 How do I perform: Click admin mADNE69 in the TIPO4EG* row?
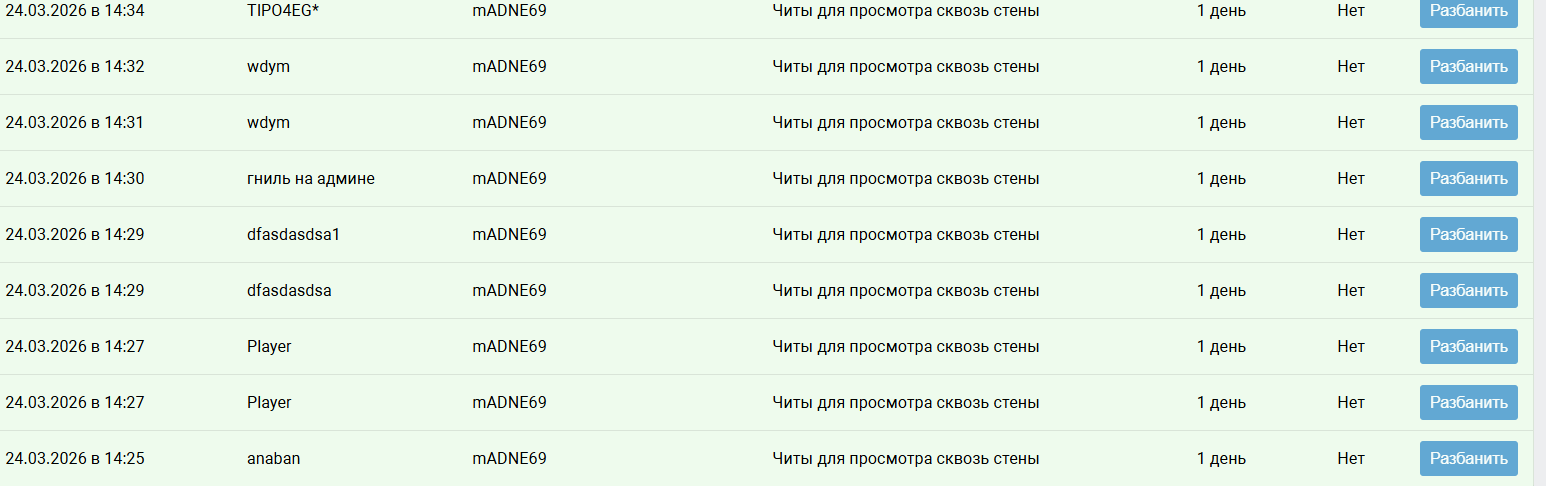509,11
